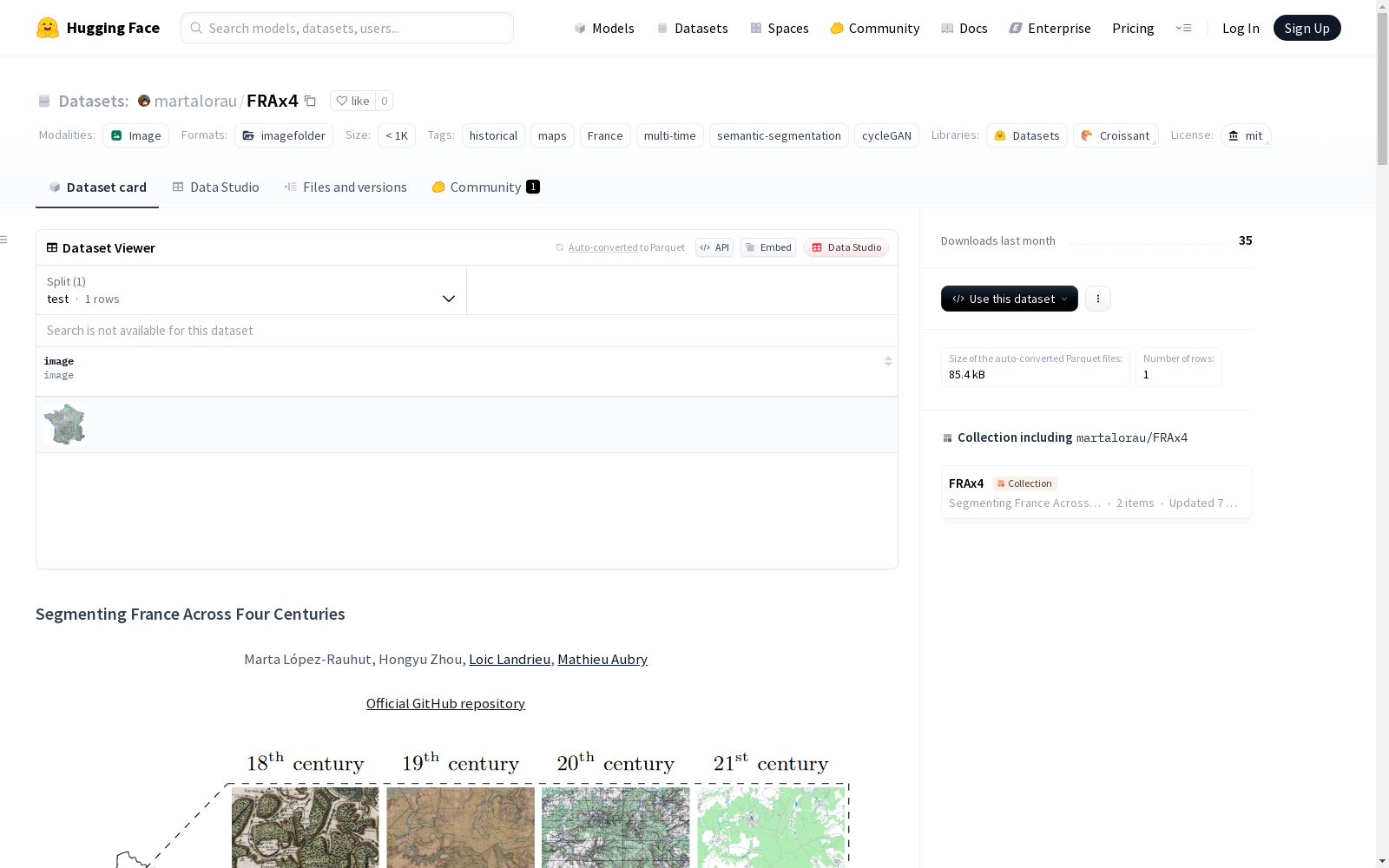Click the collection icon beside Collection including
Viewport: 1389px width, 868px height.
(x=947, y=438)
